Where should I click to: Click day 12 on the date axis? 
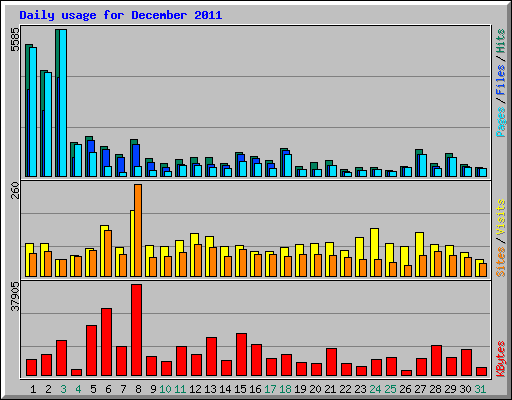[195, 389]
